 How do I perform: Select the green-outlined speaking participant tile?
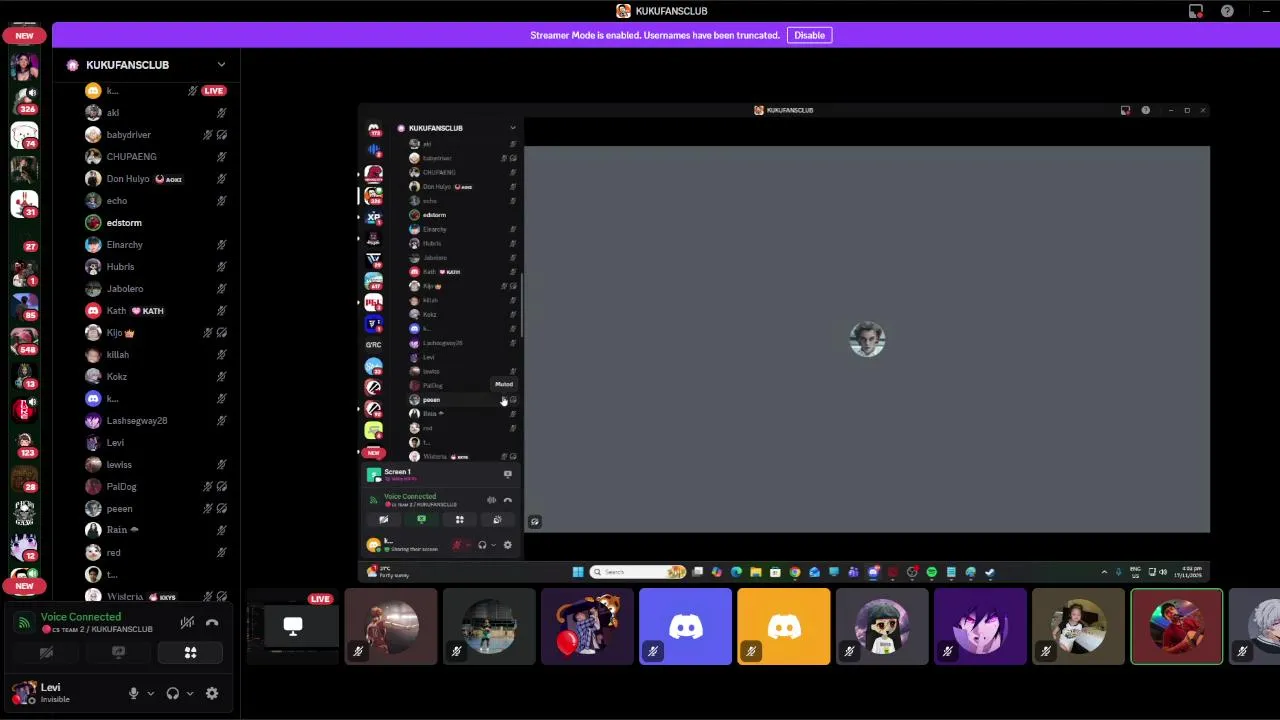point(1177,627)
